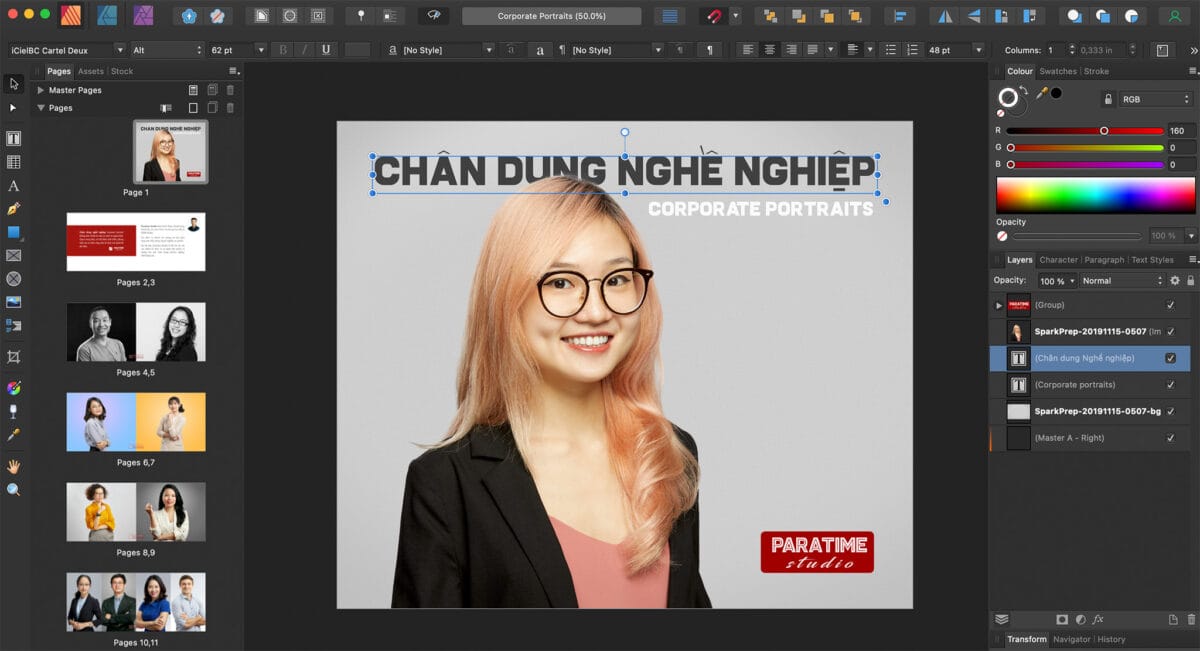Open the character style No Style dropdown
Viewport: 1200px width, 651px height.
click(x=447, y=50)
